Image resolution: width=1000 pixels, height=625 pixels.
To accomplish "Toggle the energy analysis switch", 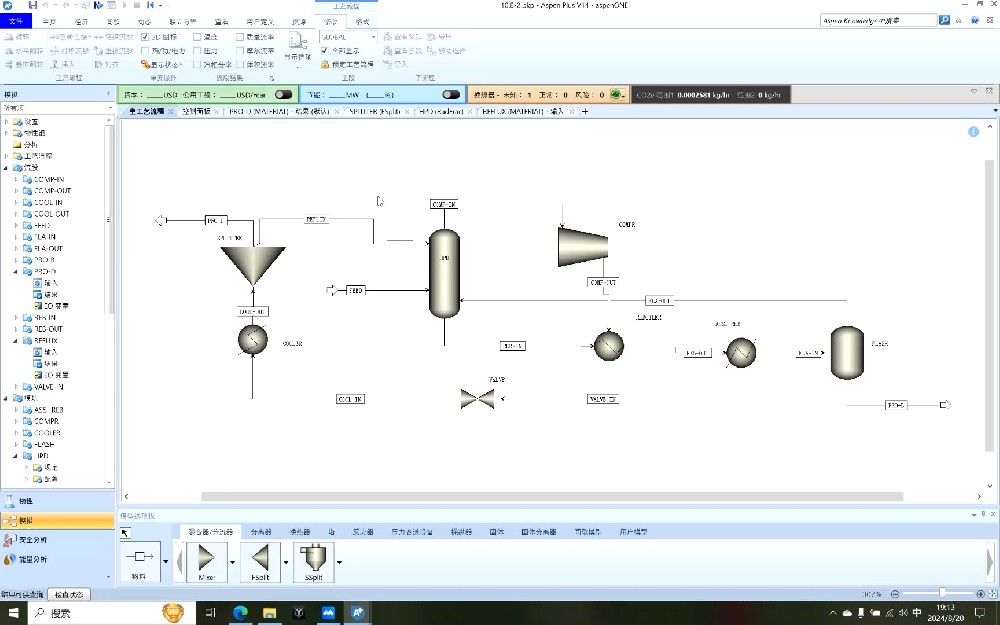I will [x=452, y=95].
